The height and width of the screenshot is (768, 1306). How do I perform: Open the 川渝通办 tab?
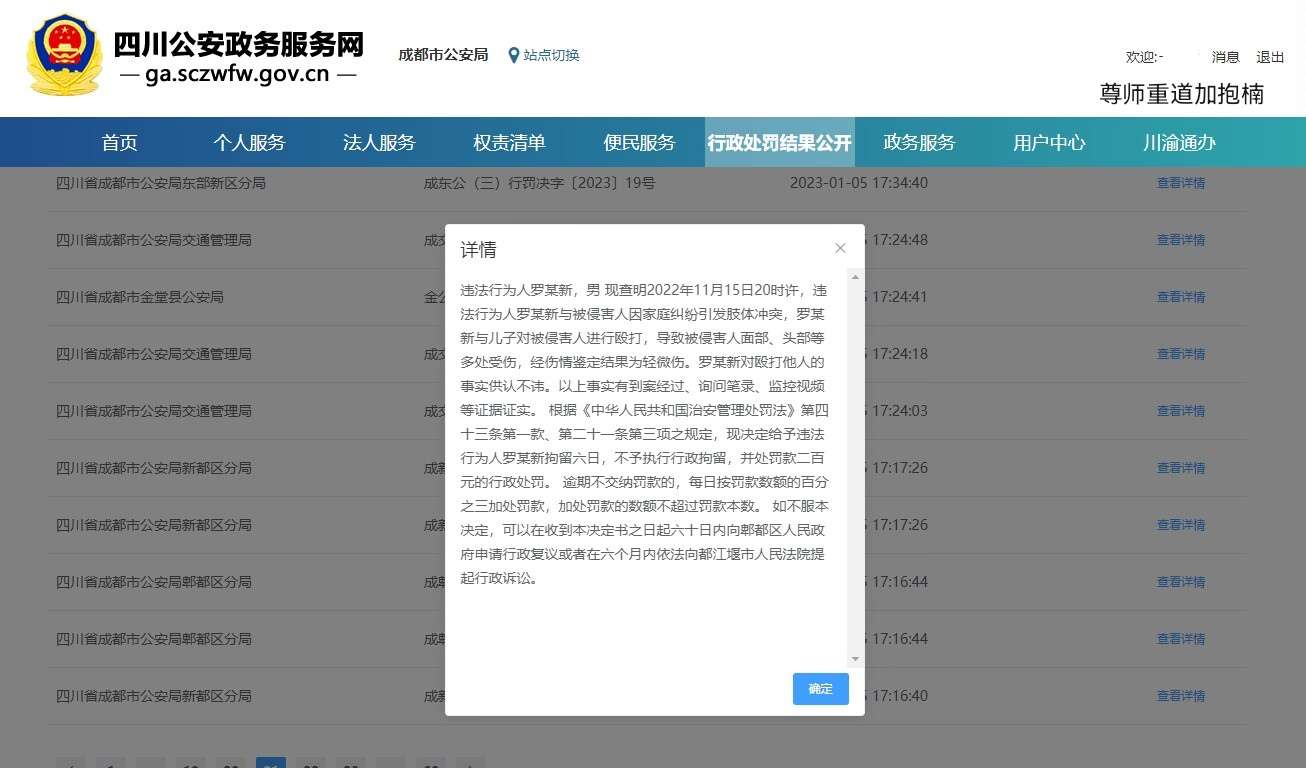point(1178,142)
